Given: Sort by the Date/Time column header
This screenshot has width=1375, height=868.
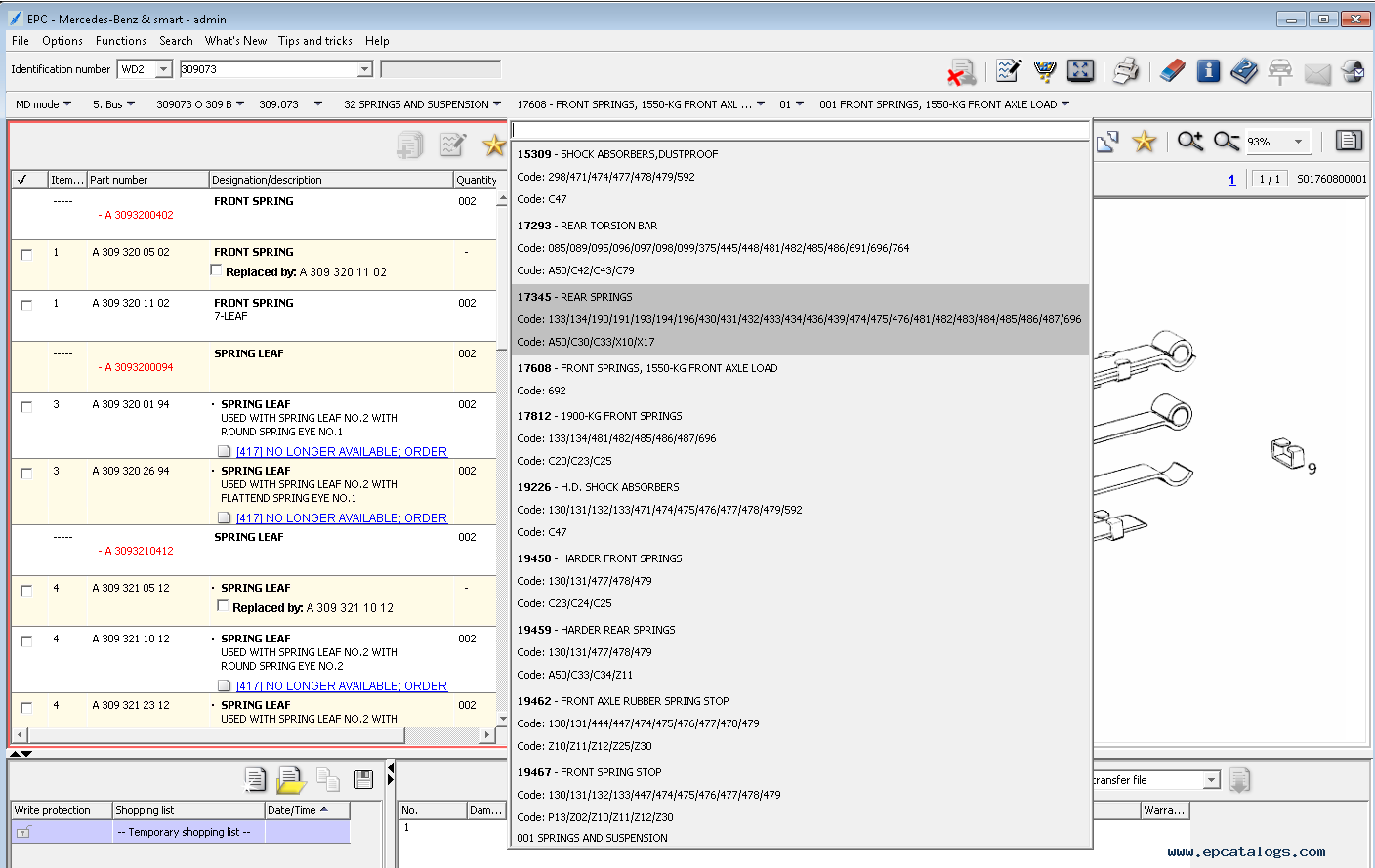Looking at the screenshot, I should (x=307, y=810).
